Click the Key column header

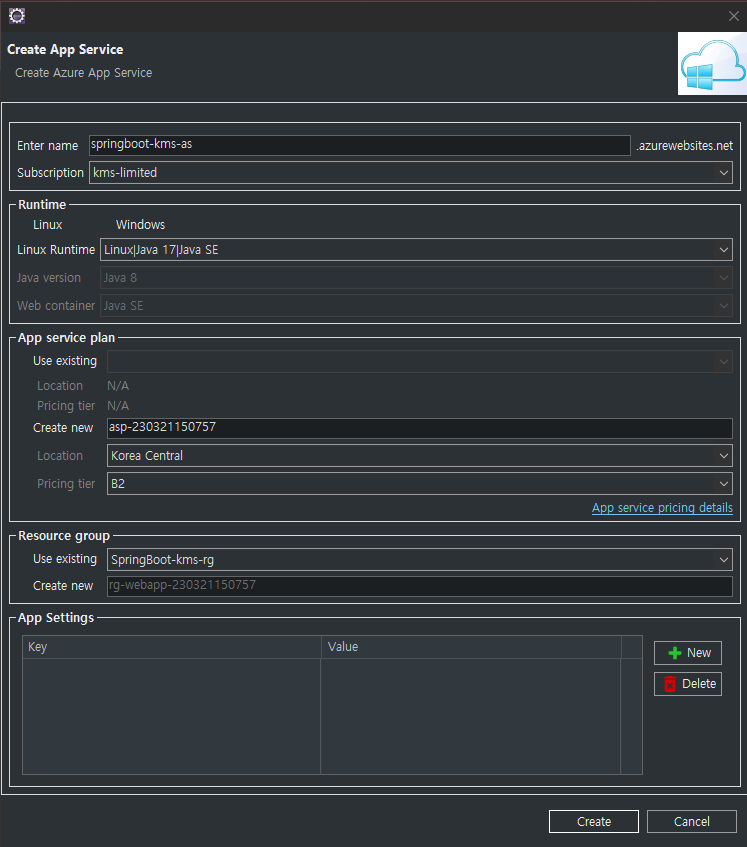(x=172, y=647)
